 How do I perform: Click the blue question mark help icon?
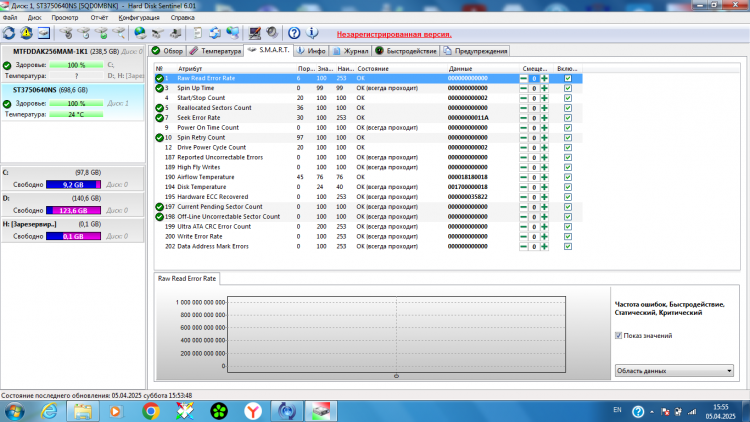coord(294,33)
